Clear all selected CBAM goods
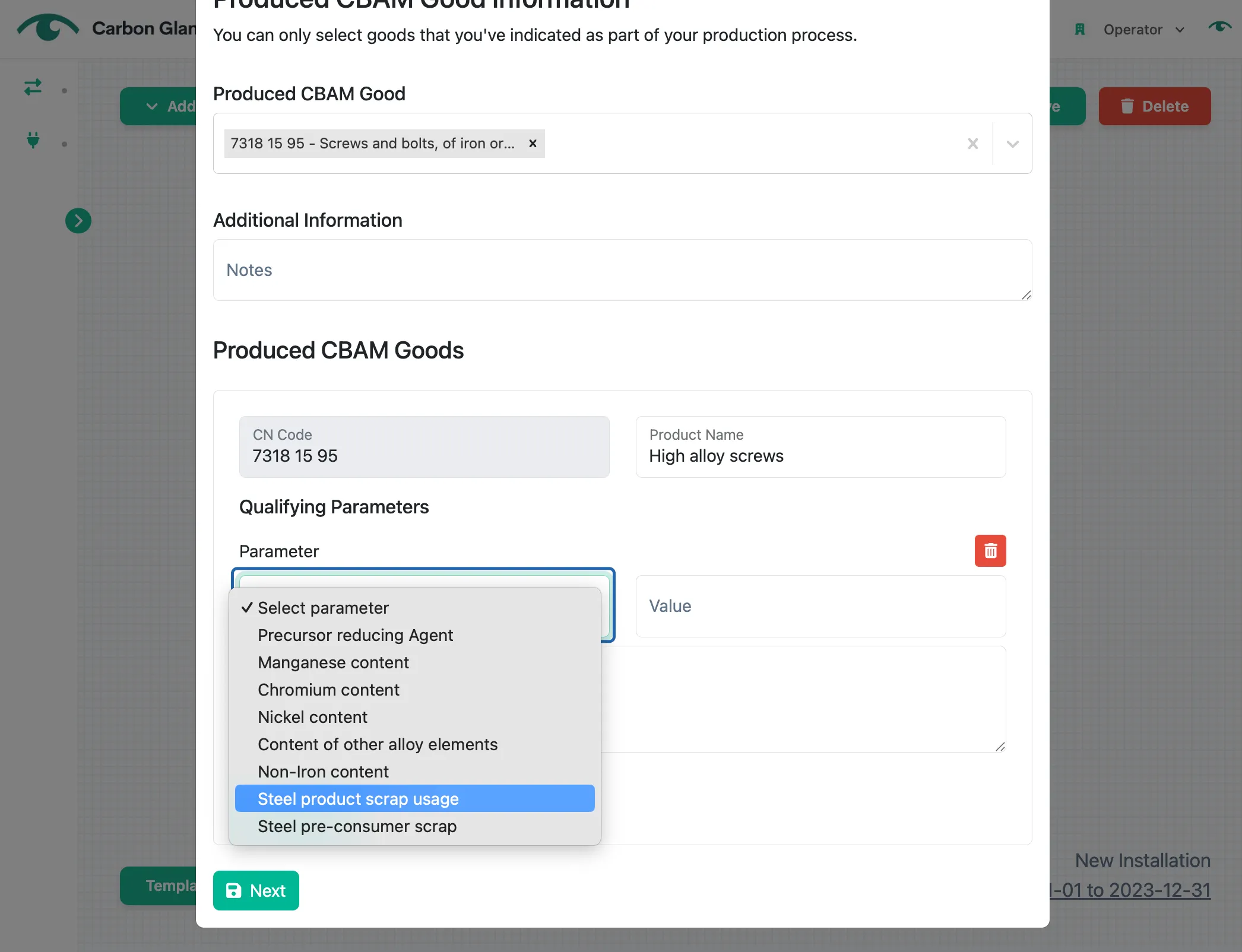This screenshot has width=1242, height=952. 972,144
